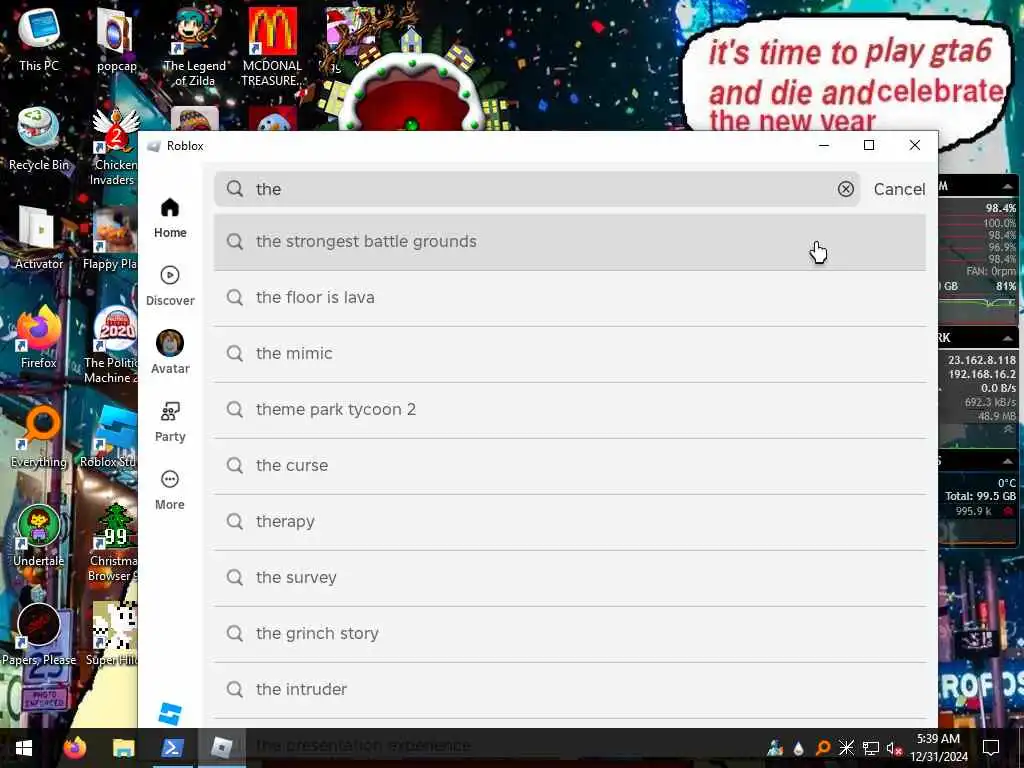Viewport: 1024px width, 768px height.
Task: Maximize the Roblox window
Action: pyautogui.click(x=869, y=146)
